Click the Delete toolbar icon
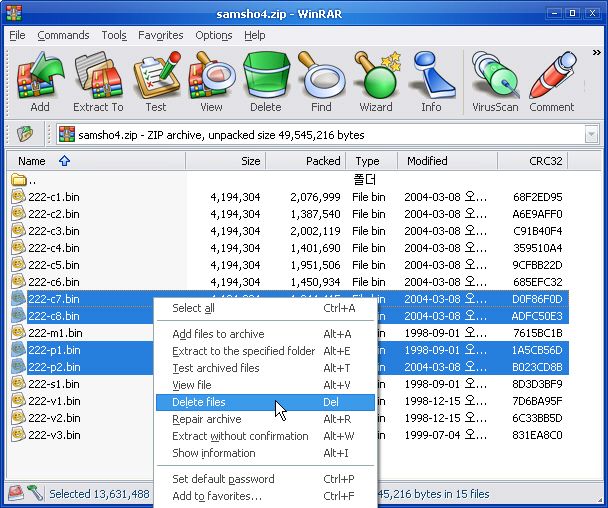 click(266, 82)
